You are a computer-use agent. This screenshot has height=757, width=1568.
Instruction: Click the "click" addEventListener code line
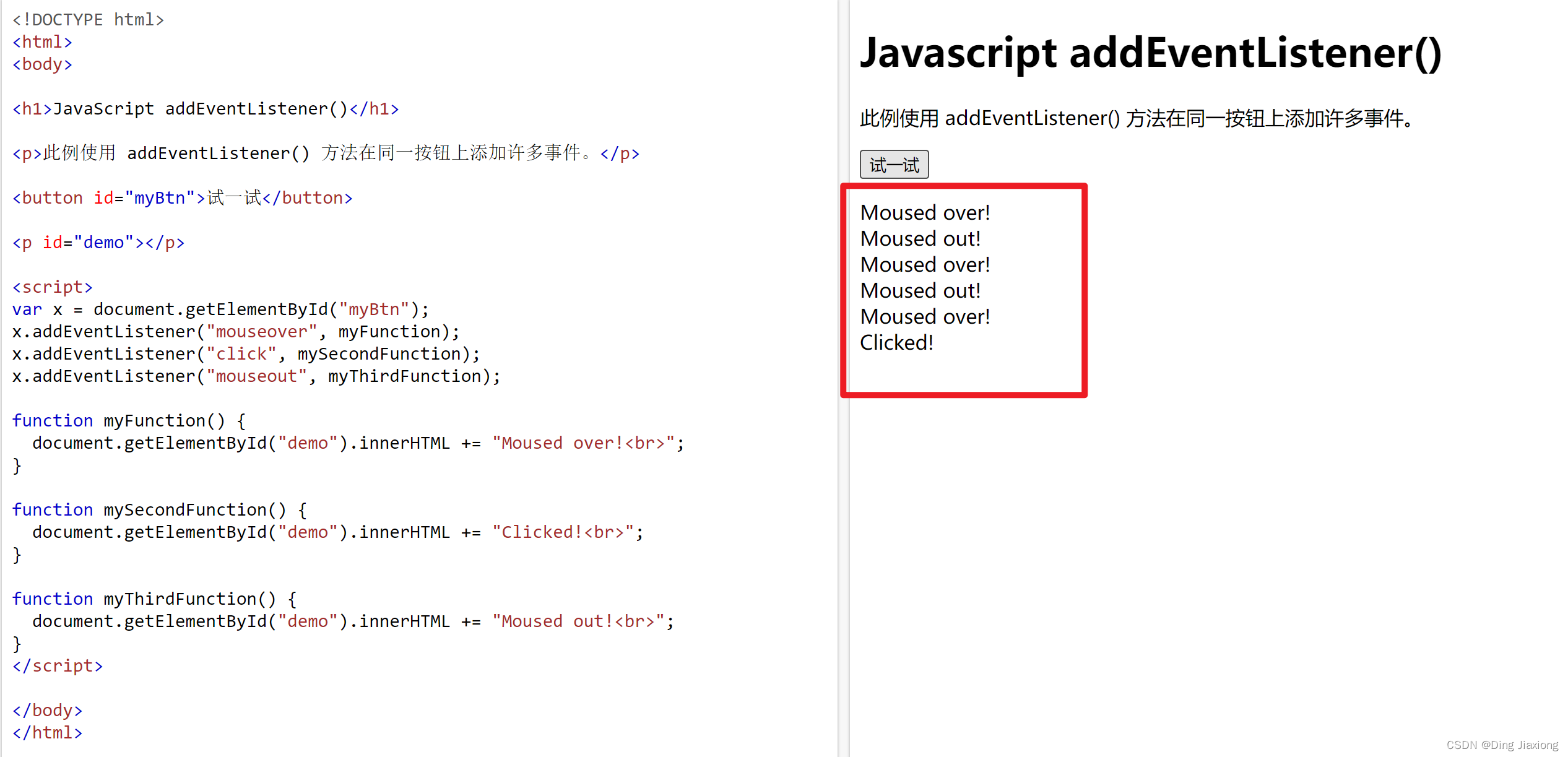(246, 354)
